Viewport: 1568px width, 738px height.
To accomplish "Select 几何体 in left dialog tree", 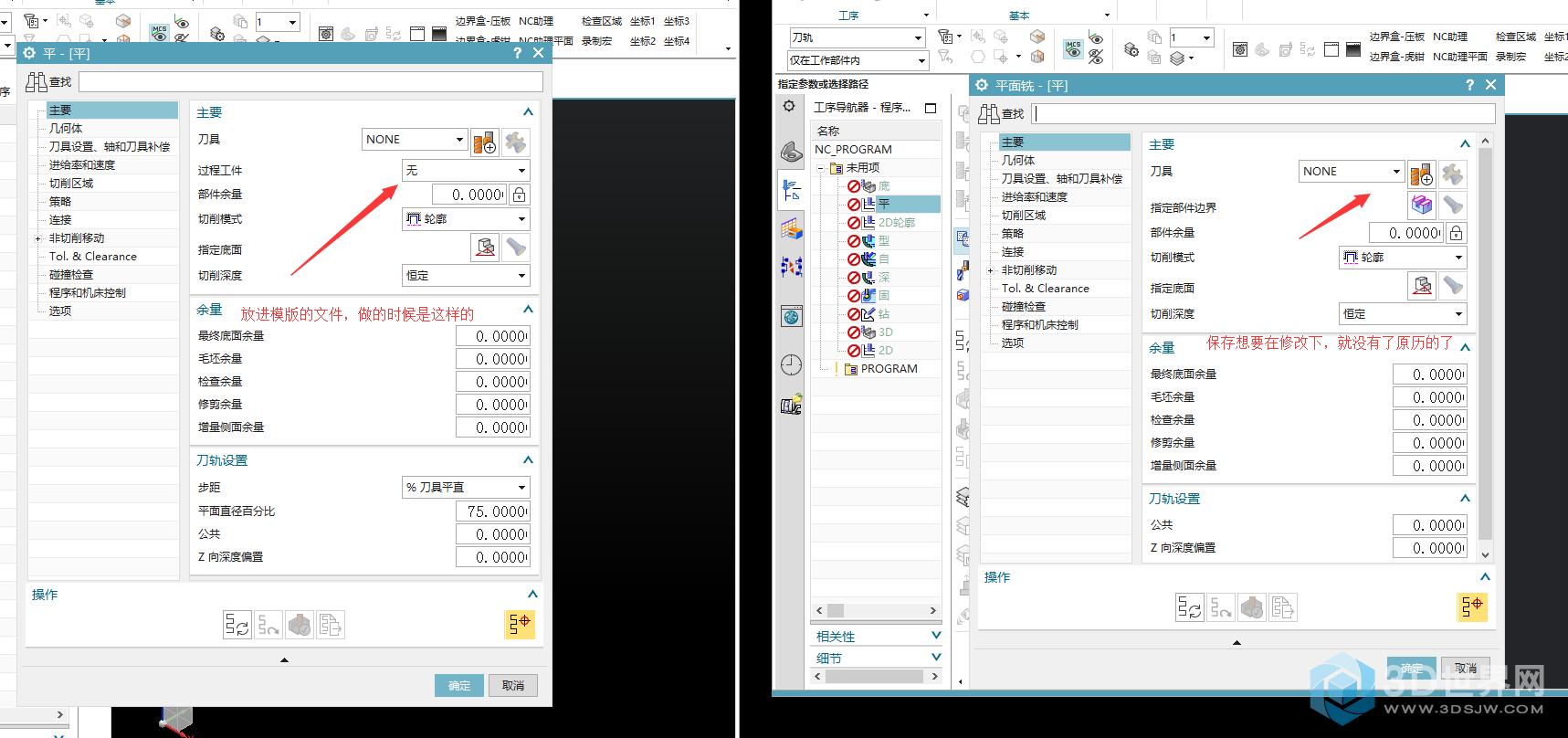I will tap(66, 129).
